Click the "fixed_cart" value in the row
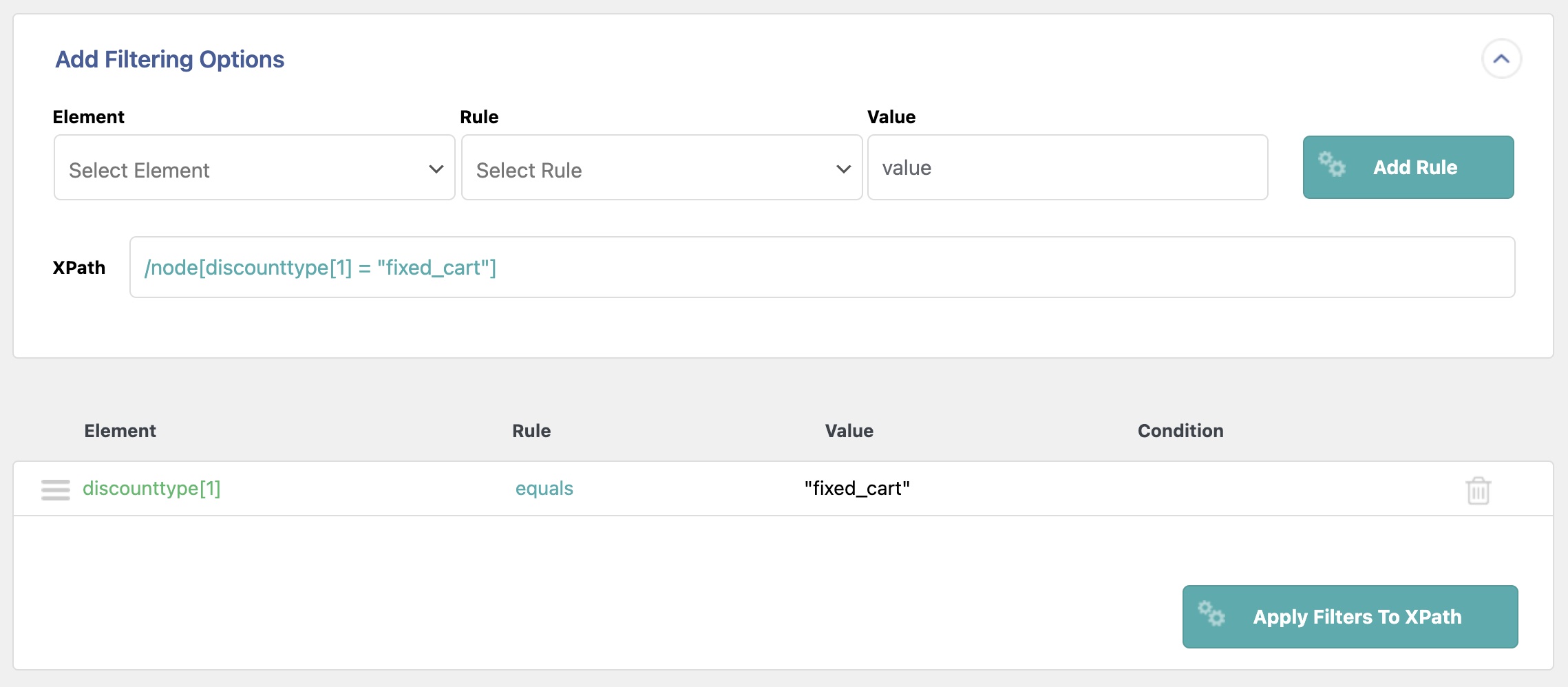Image resolution: width=1568 pixels, height=687 pixels. [x=857, y=489]
